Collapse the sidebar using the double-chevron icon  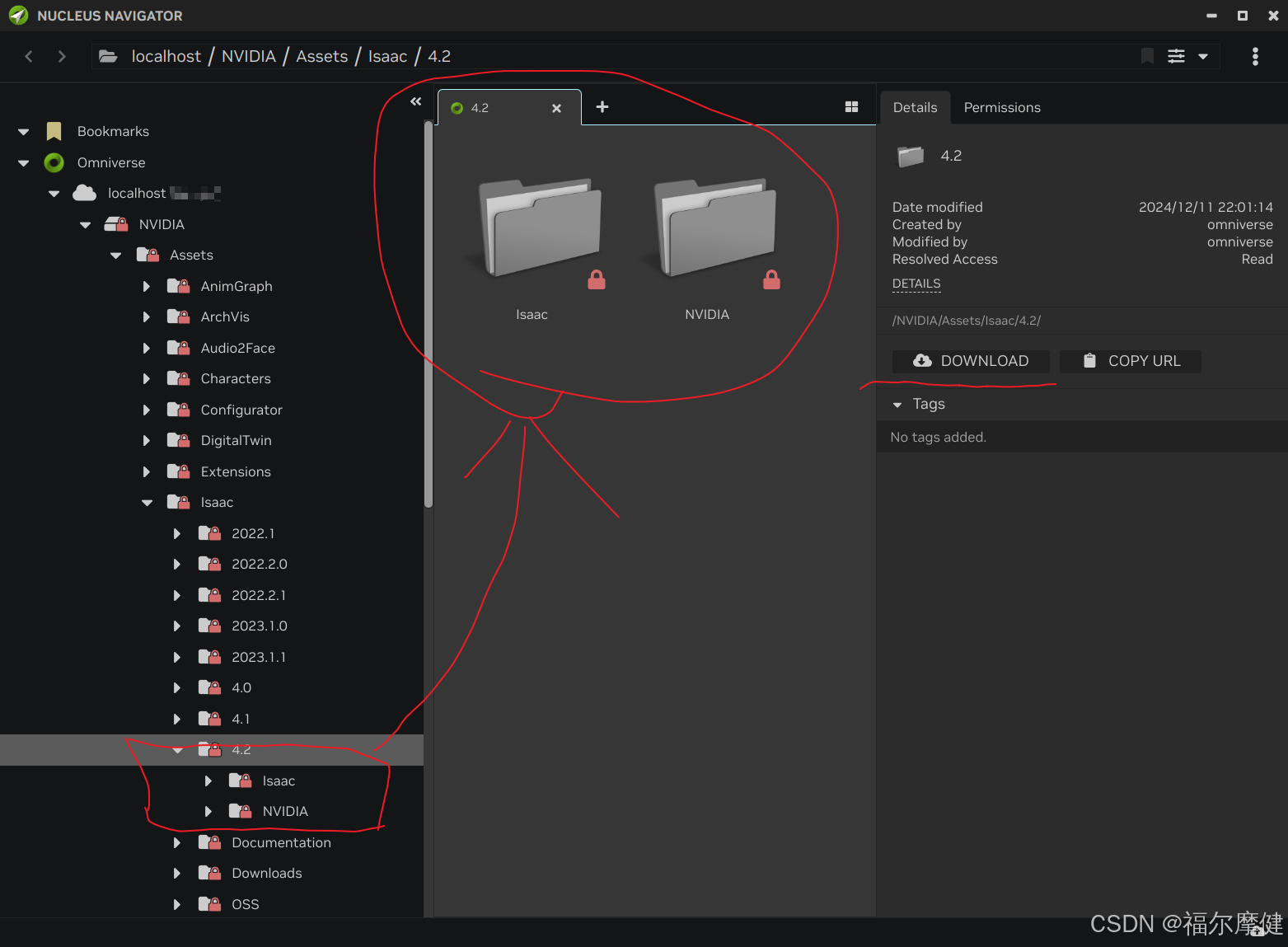tap(415, 101)
